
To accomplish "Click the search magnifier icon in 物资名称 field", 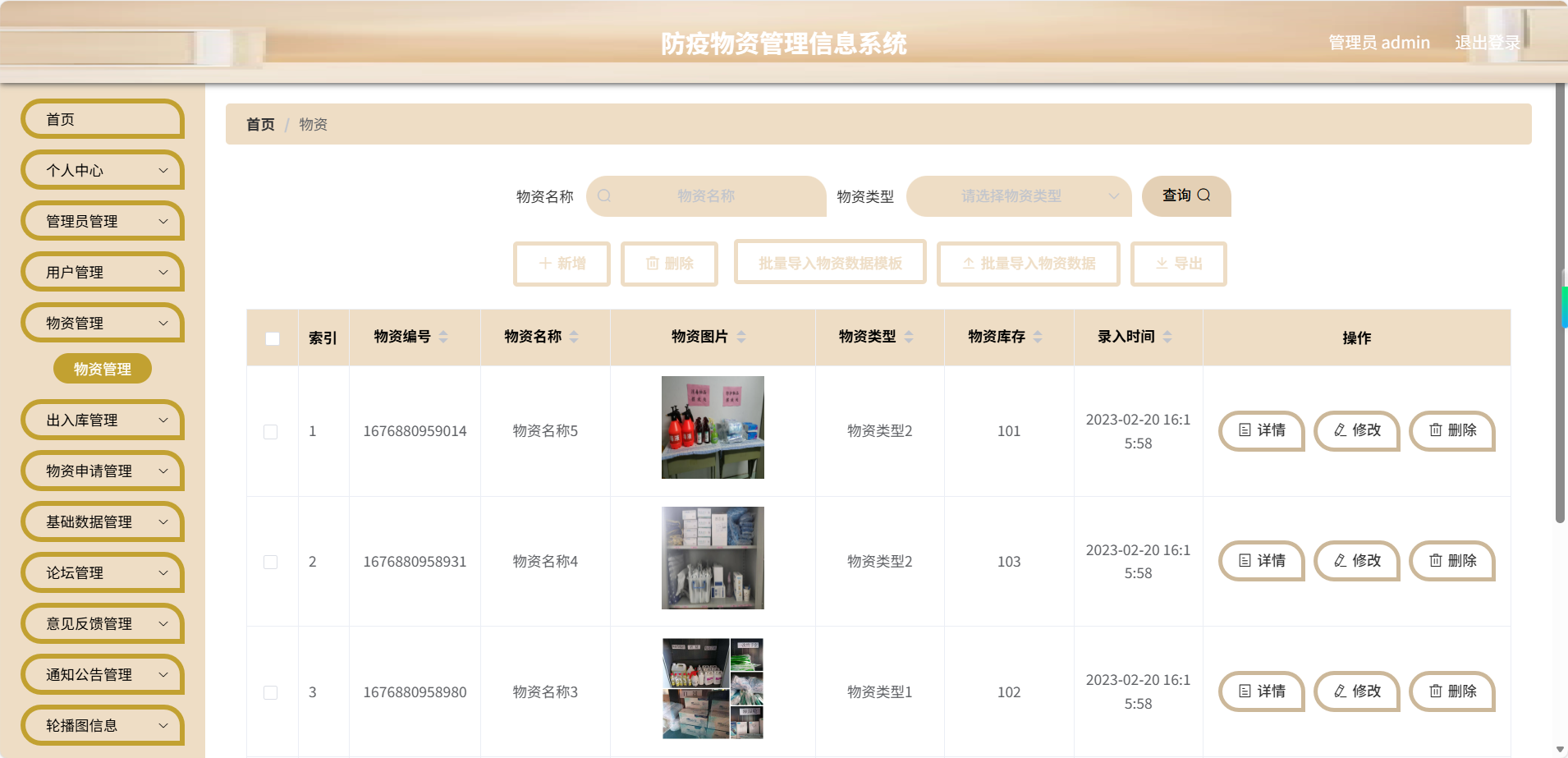I will 604,195.
